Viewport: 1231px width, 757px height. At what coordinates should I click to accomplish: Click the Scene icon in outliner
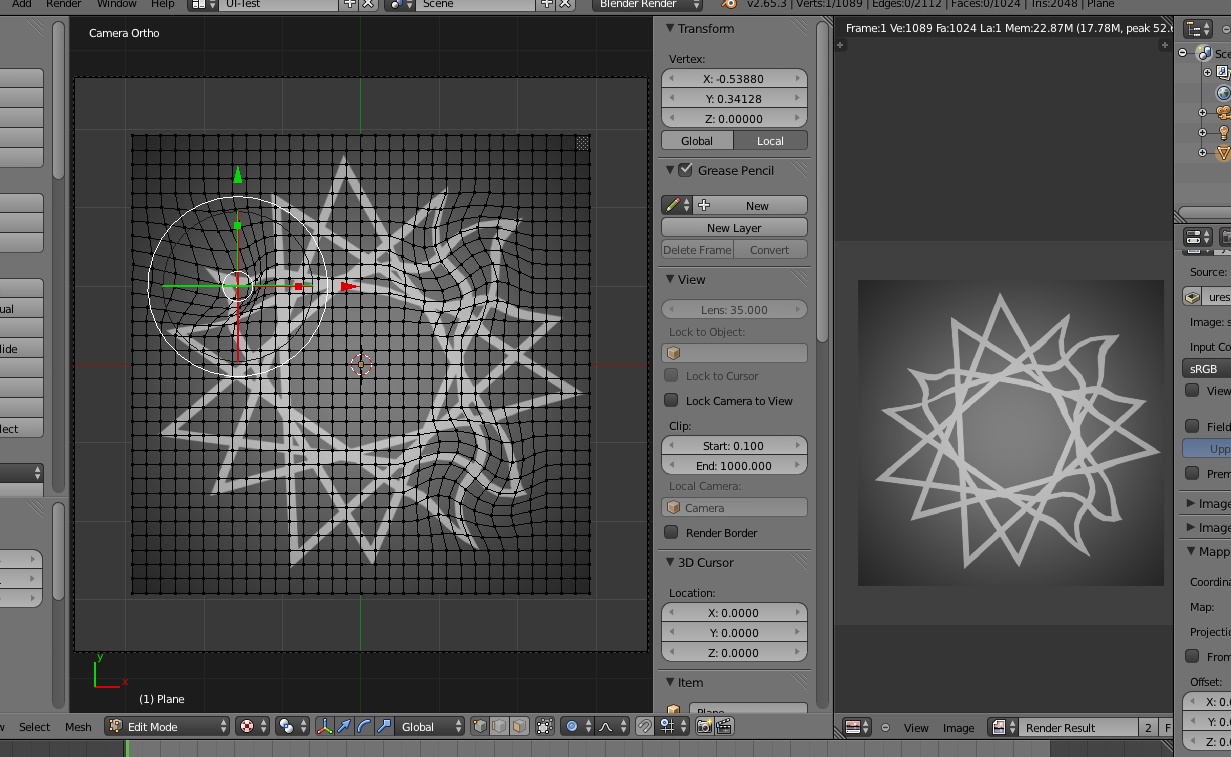point(1204,54)
